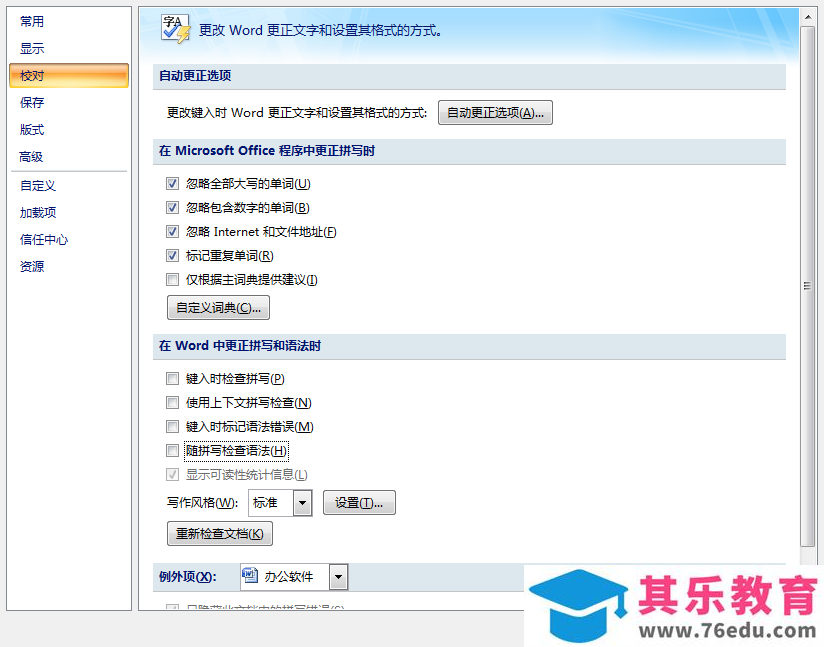This screenshot has width=824, height=647.
Task: Open the 写作风格 dropdown arrow
Action: pos(302,503)
